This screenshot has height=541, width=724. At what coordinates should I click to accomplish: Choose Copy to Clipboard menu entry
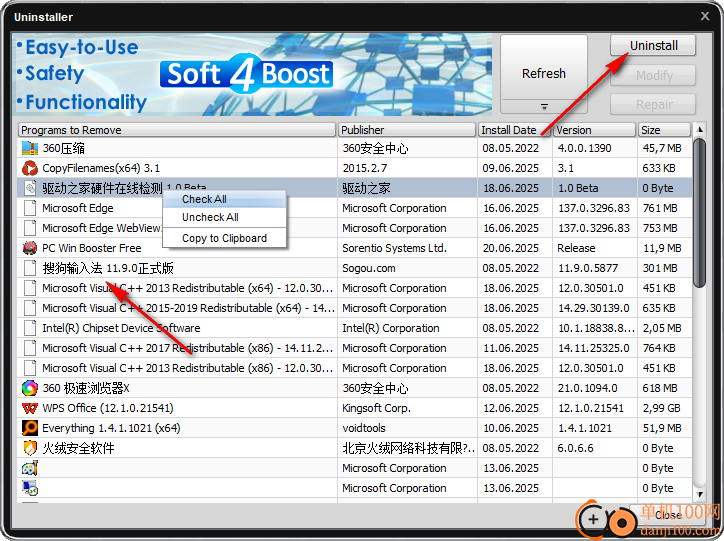click(x=224, y=238)
